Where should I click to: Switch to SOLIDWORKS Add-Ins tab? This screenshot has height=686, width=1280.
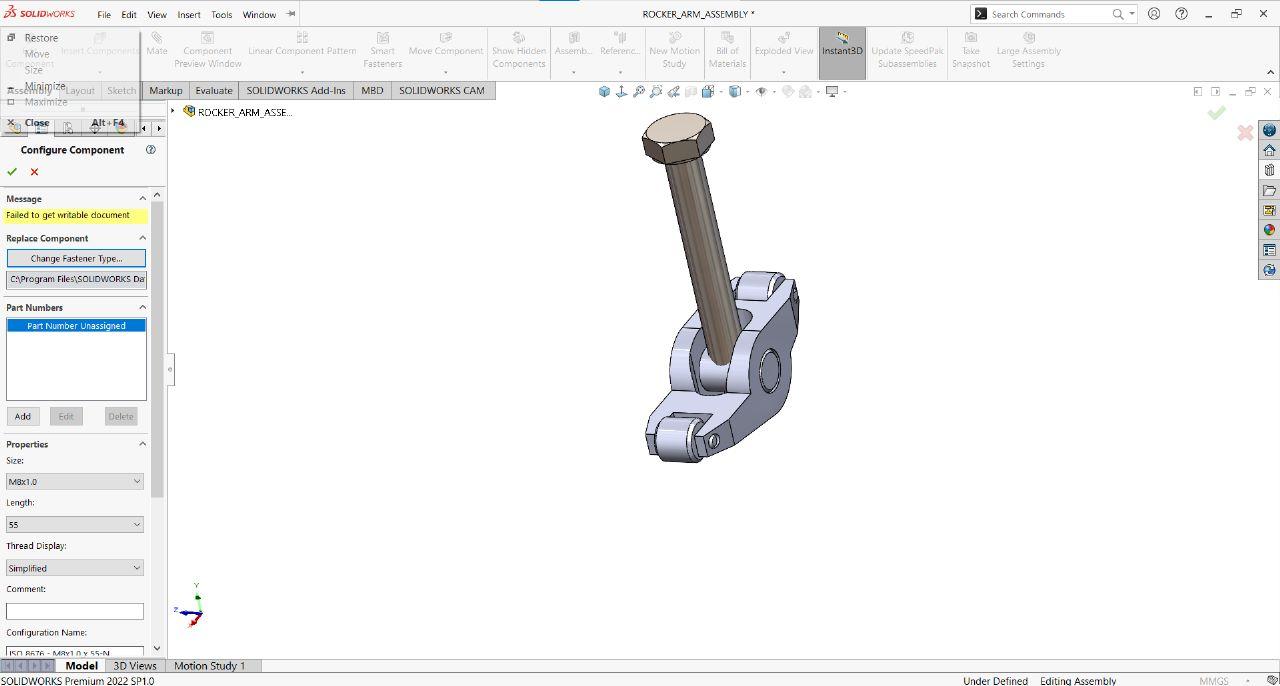pos(296,90)
